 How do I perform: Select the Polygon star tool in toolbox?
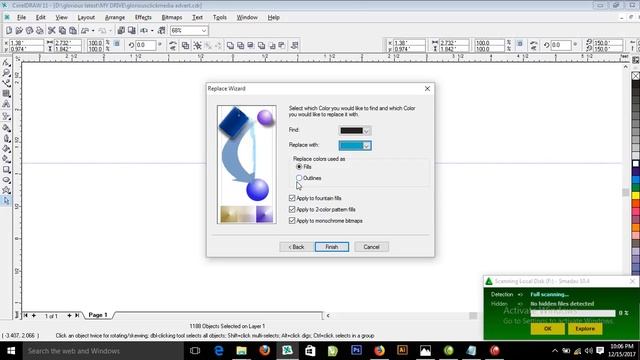pyautogui.click(x=6, y=190)
